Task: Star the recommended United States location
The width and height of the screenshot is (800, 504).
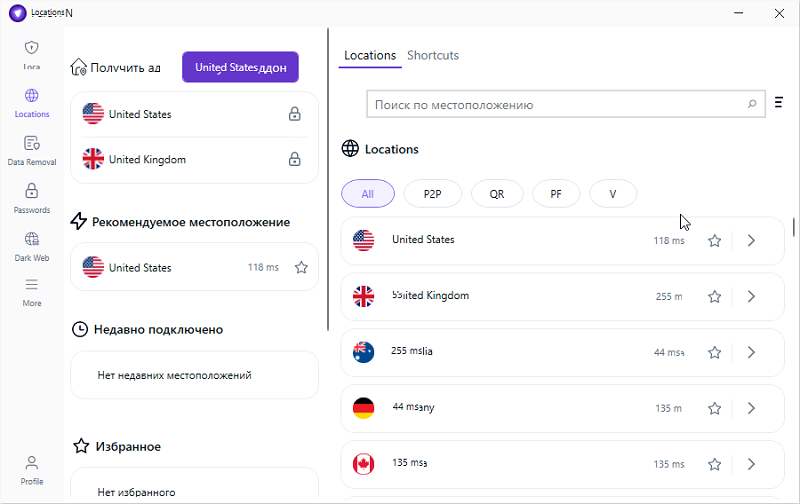Action: coord(301,268)
